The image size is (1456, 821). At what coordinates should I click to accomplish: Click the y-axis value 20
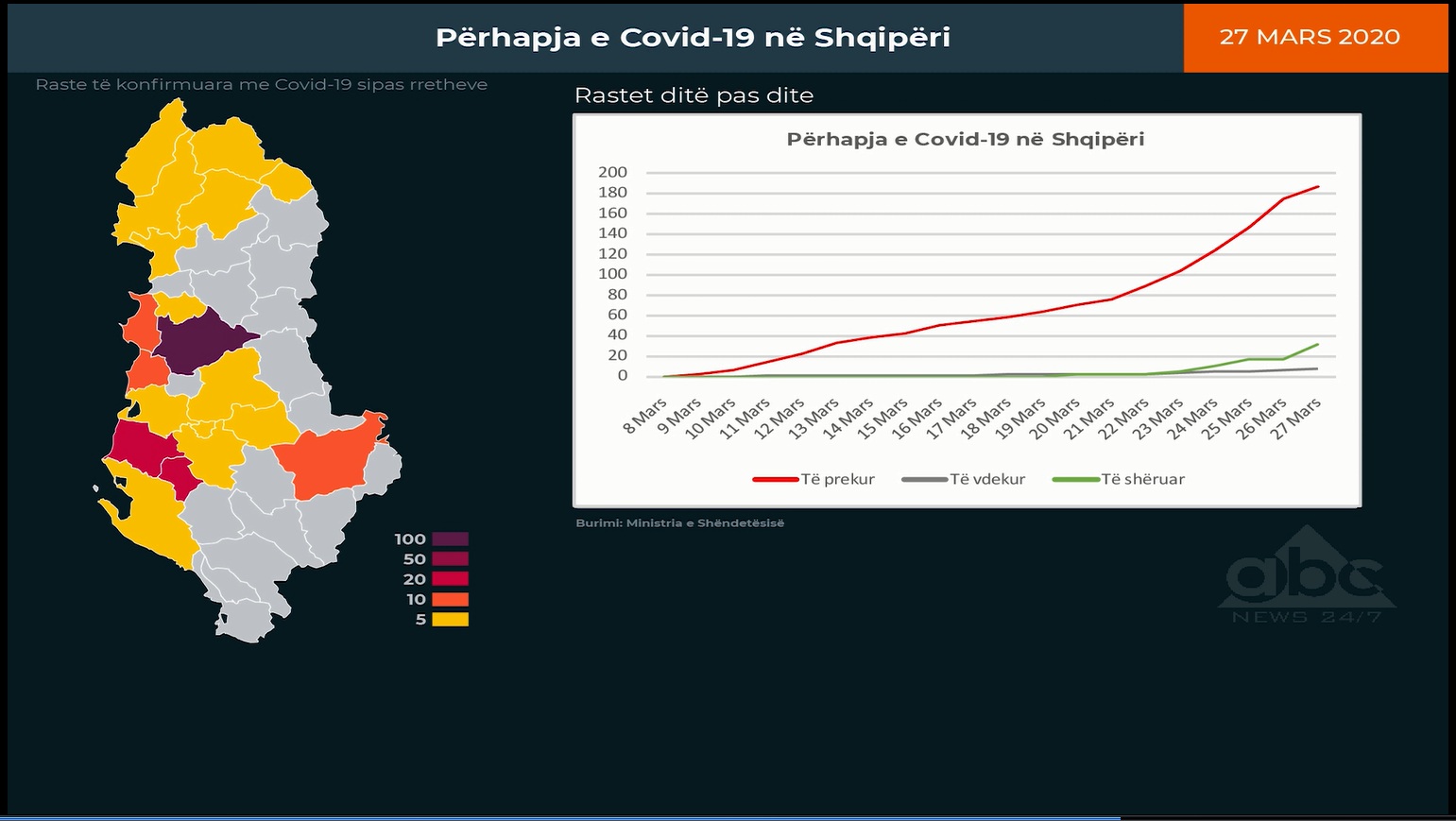click(617, 355)
